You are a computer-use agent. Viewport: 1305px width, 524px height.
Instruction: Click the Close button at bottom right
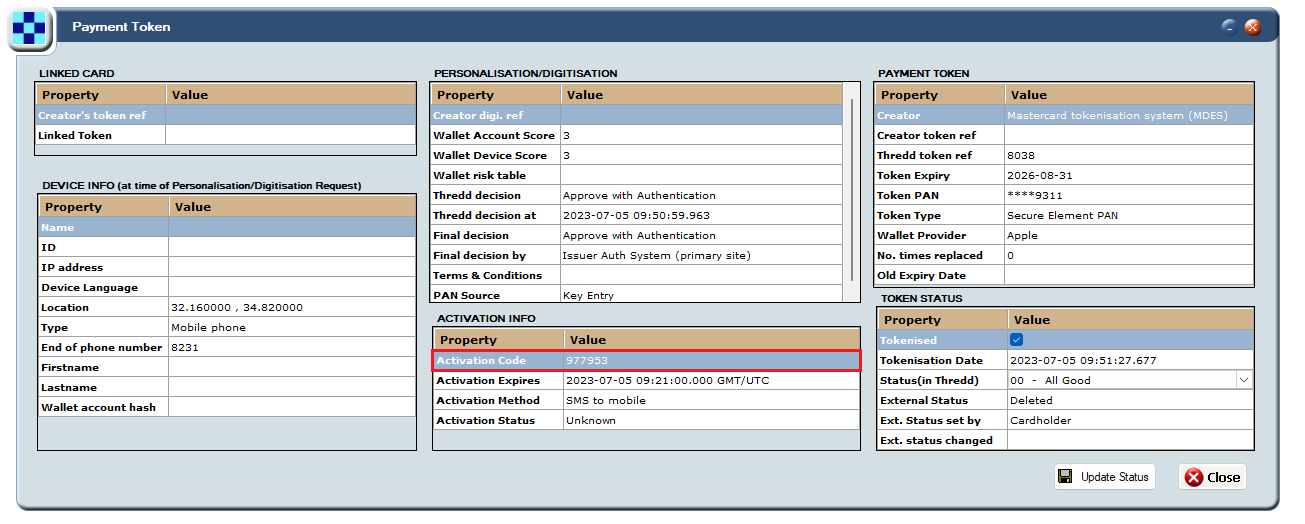pos(1212,477)
